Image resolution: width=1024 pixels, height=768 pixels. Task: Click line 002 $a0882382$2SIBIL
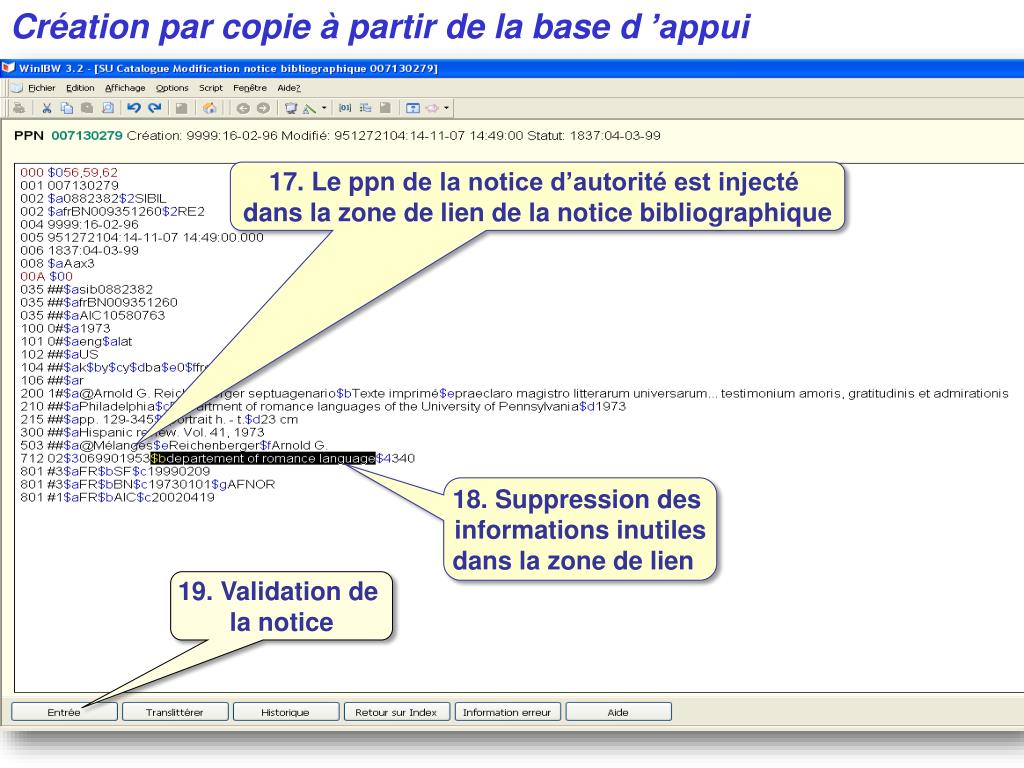(93, 199)
